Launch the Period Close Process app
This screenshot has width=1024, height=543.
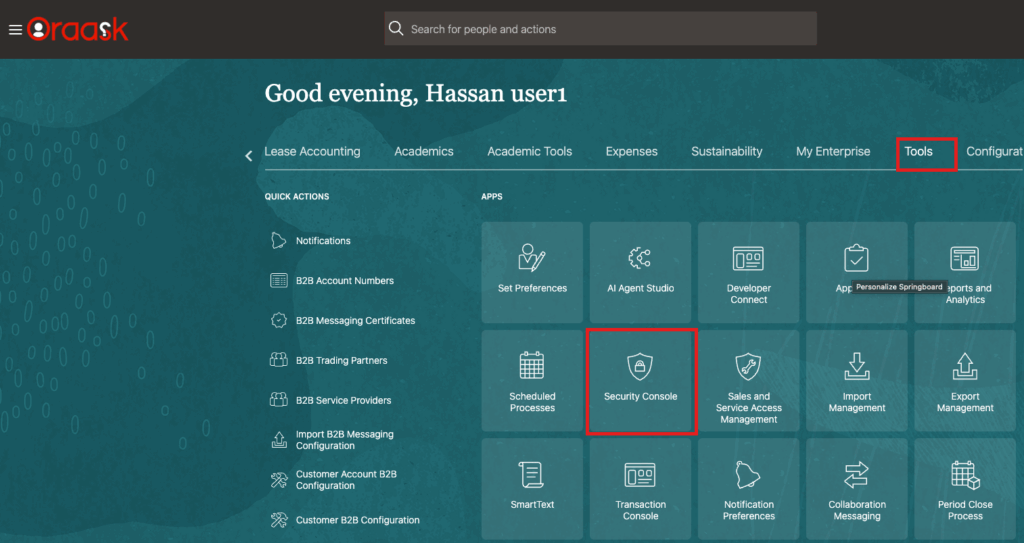pos(965,489)
